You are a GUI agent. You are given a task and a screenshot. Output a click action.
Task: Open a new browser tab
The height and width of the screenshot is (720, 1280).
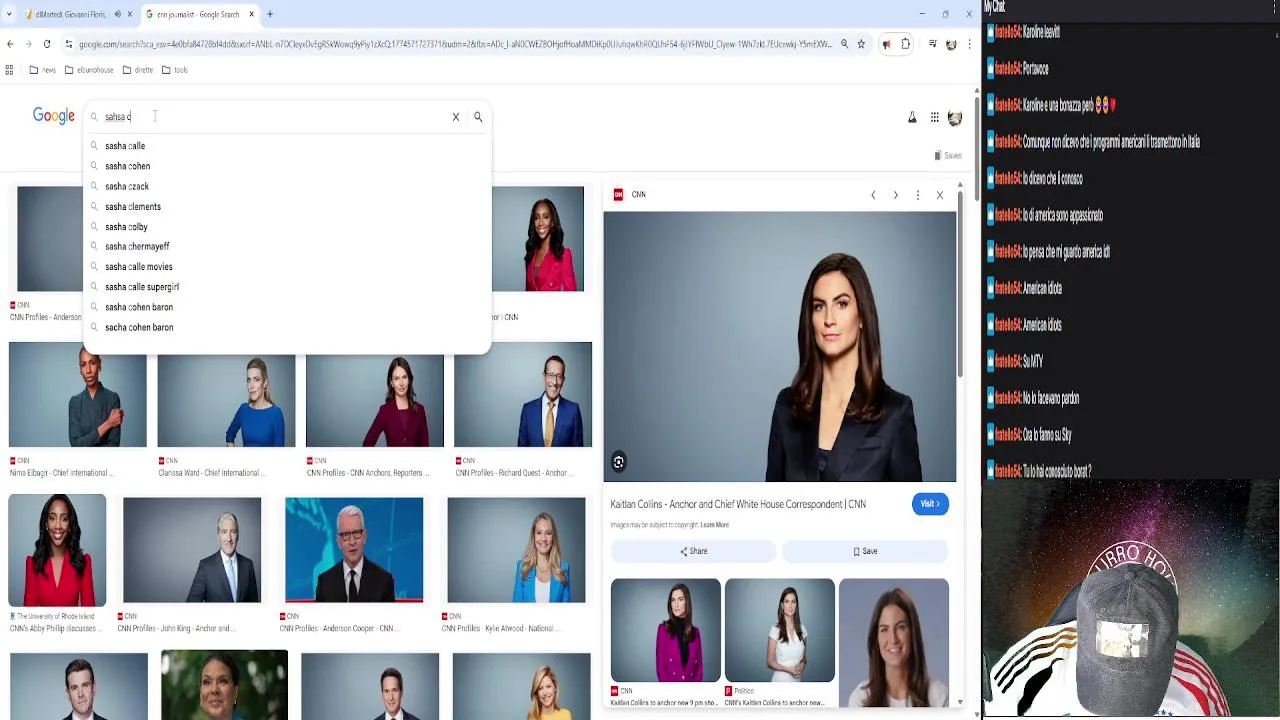pos(270,14)
